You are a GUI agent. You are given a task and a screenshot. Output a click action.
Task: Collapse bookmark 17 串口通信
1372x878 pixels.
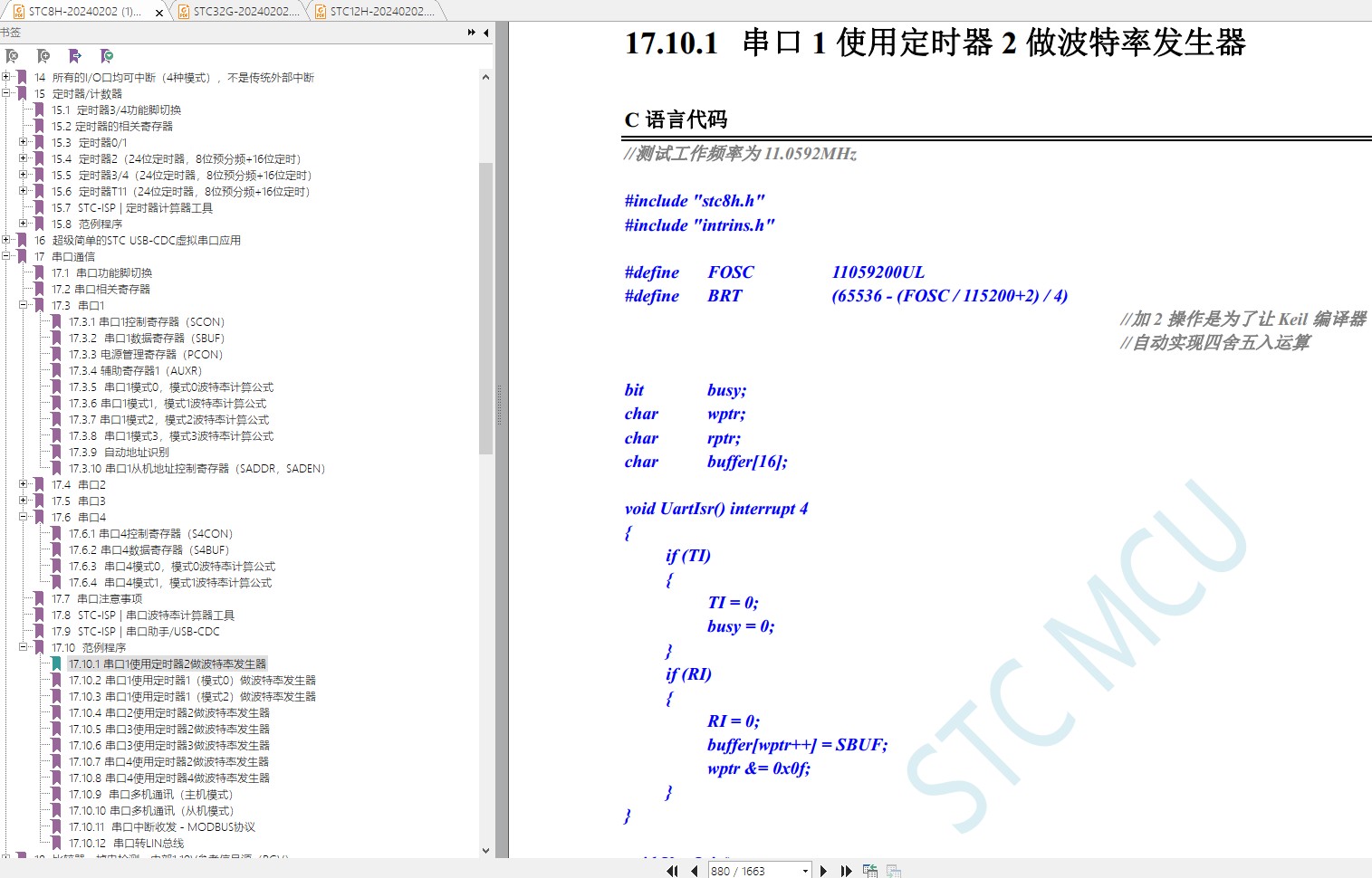[6, 256]
